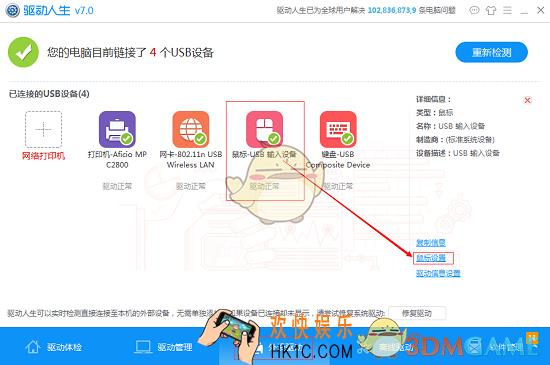Click the 驱动人生 logo icon
This screenshot has height=365, width=550.
(13, 10)
